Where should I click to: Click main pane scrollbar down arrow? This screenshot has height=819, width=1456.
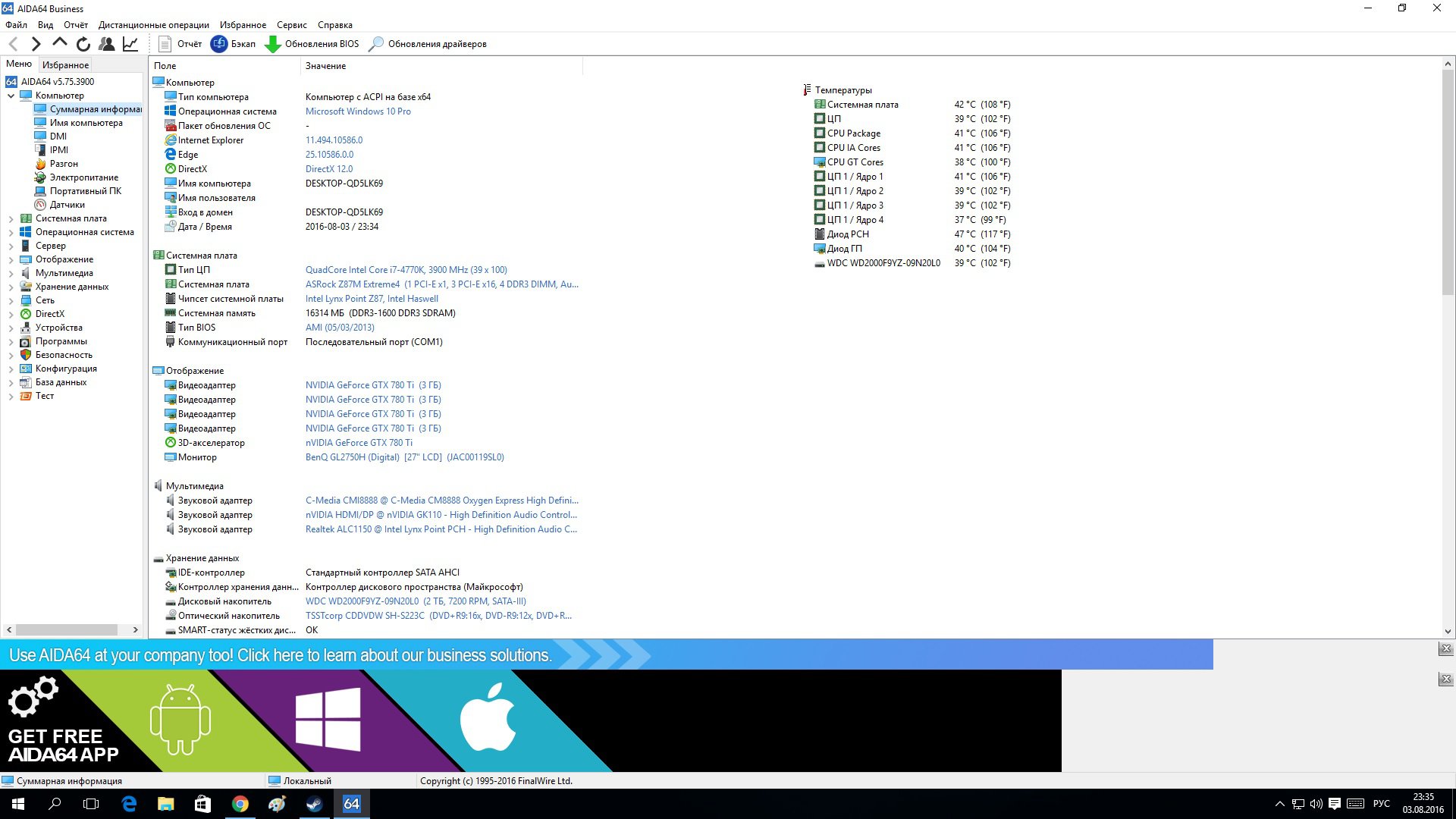1448,631
